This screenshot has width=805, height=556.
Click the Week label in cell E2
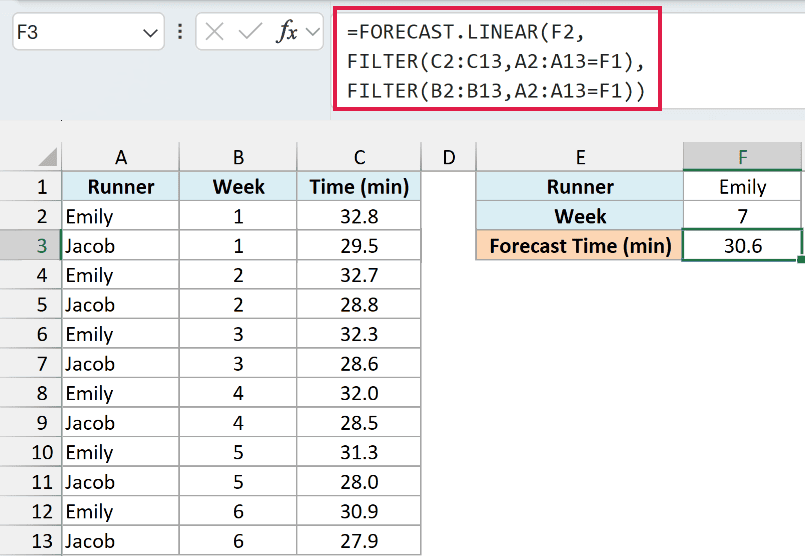pyautogui.click(x=580, y=216)
